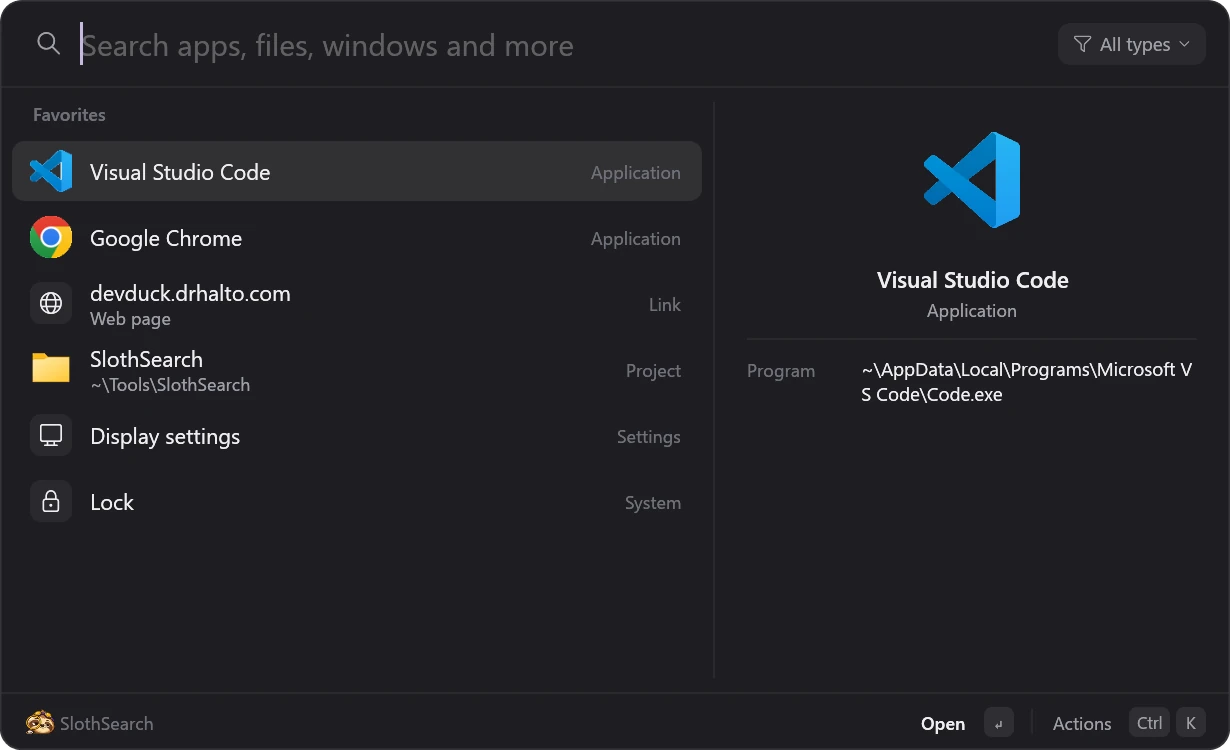
Task: Click the globe icon for devduck.drhalto.com
Action: point(51,303)
